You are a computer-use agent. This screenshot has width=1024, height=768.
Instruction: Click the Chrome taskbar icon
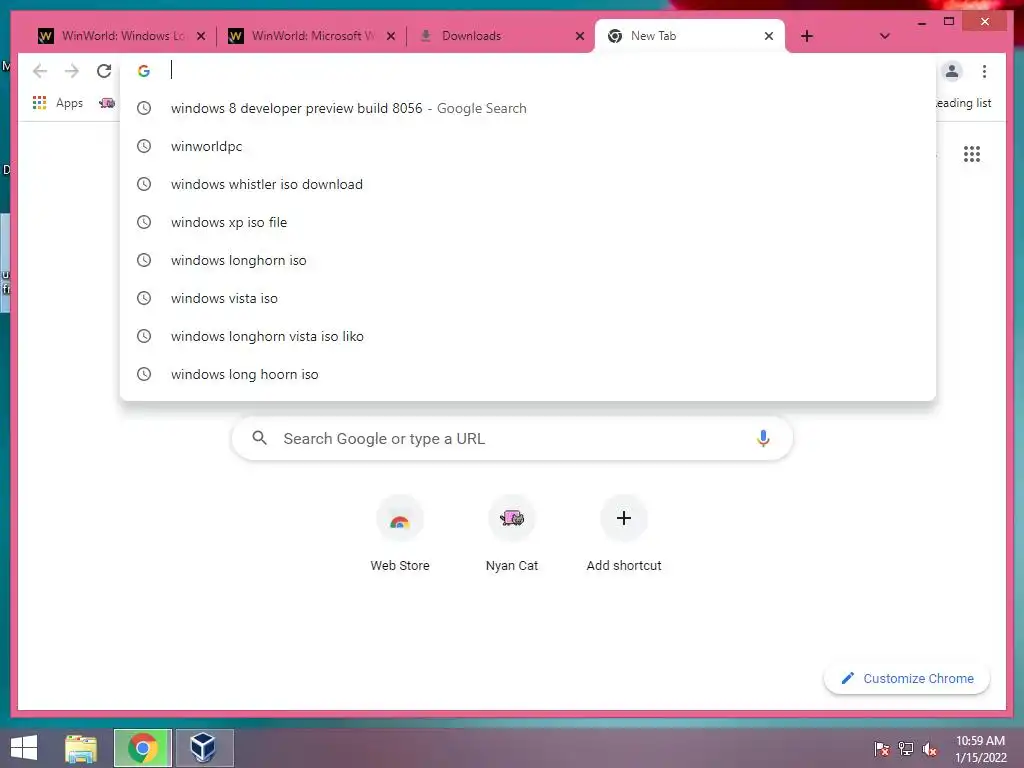point(143,748)
